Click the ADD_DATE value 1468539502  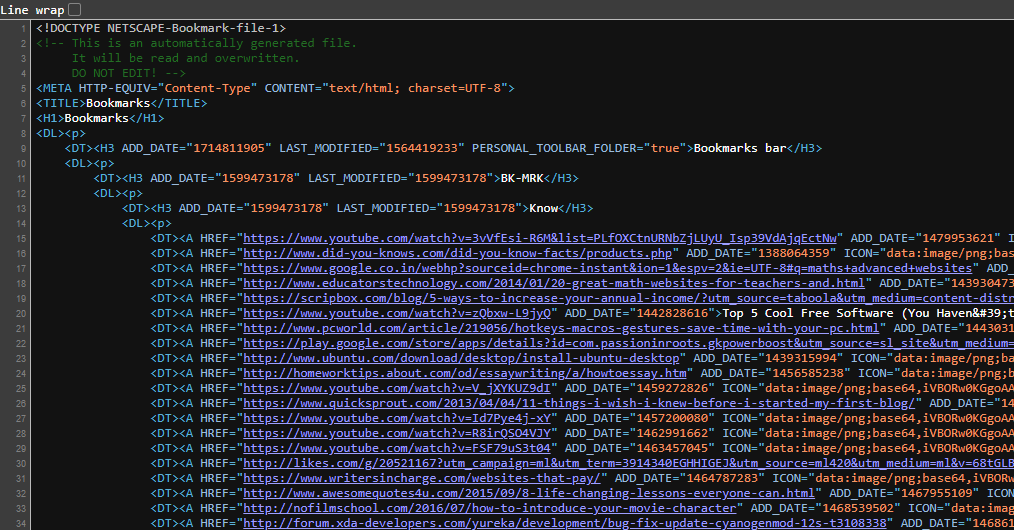tap(858, 508)
